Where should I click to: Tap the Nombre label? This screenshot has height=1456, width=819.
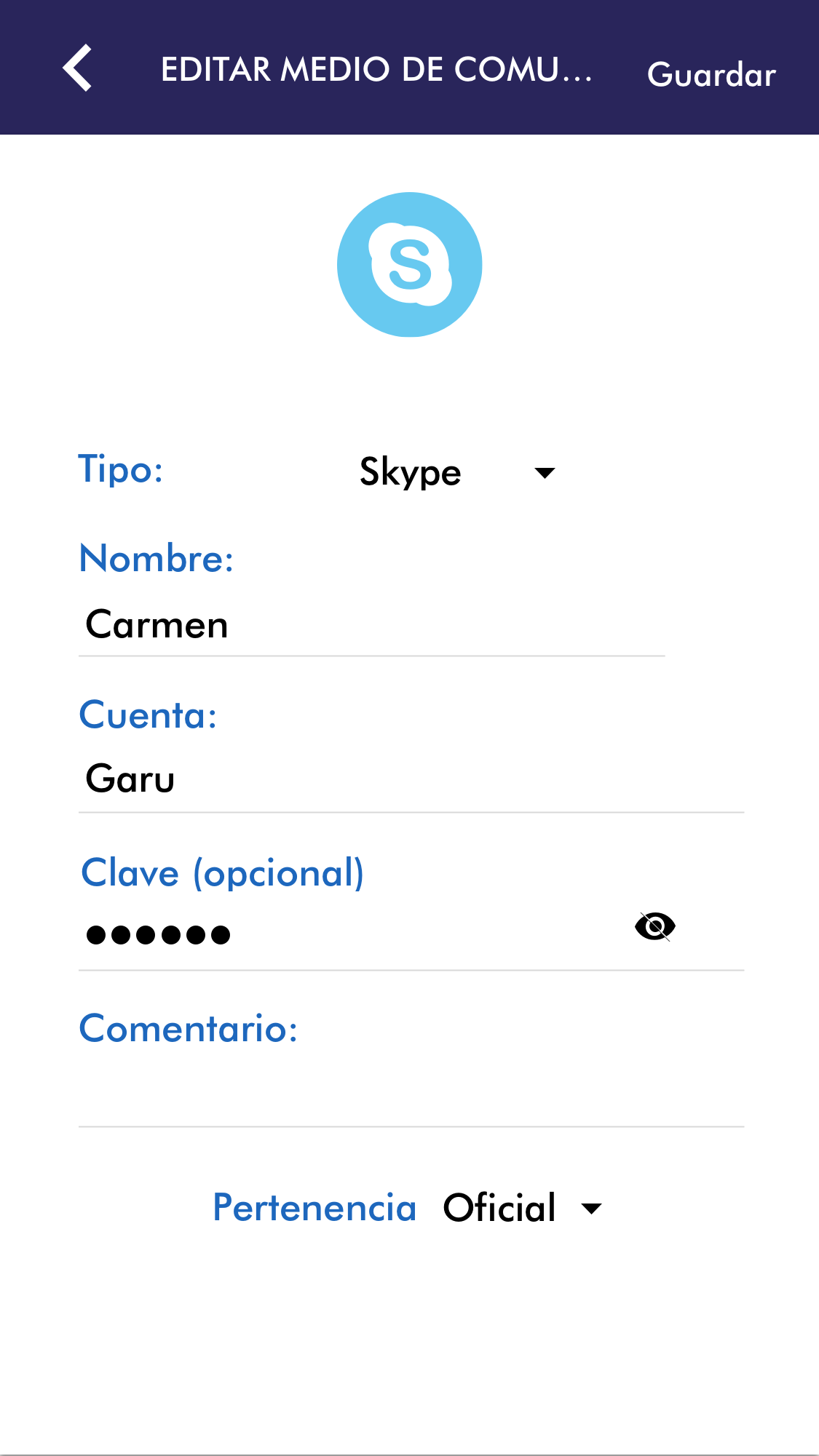(x=157, y=559)
